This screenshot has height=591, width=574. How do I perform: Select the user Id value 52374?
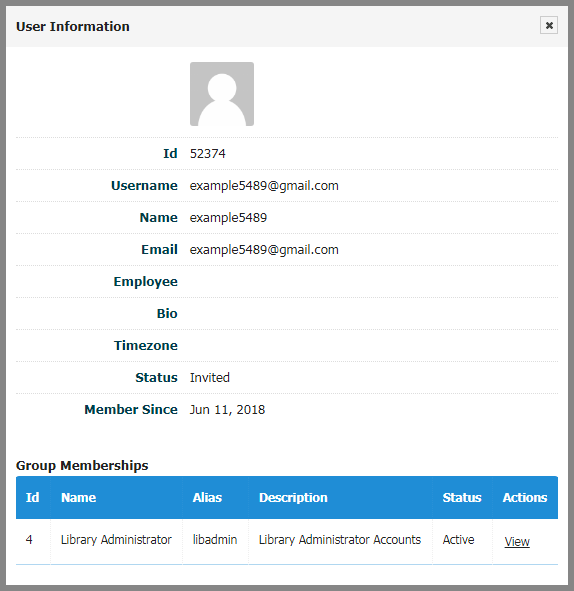(207, 154)
